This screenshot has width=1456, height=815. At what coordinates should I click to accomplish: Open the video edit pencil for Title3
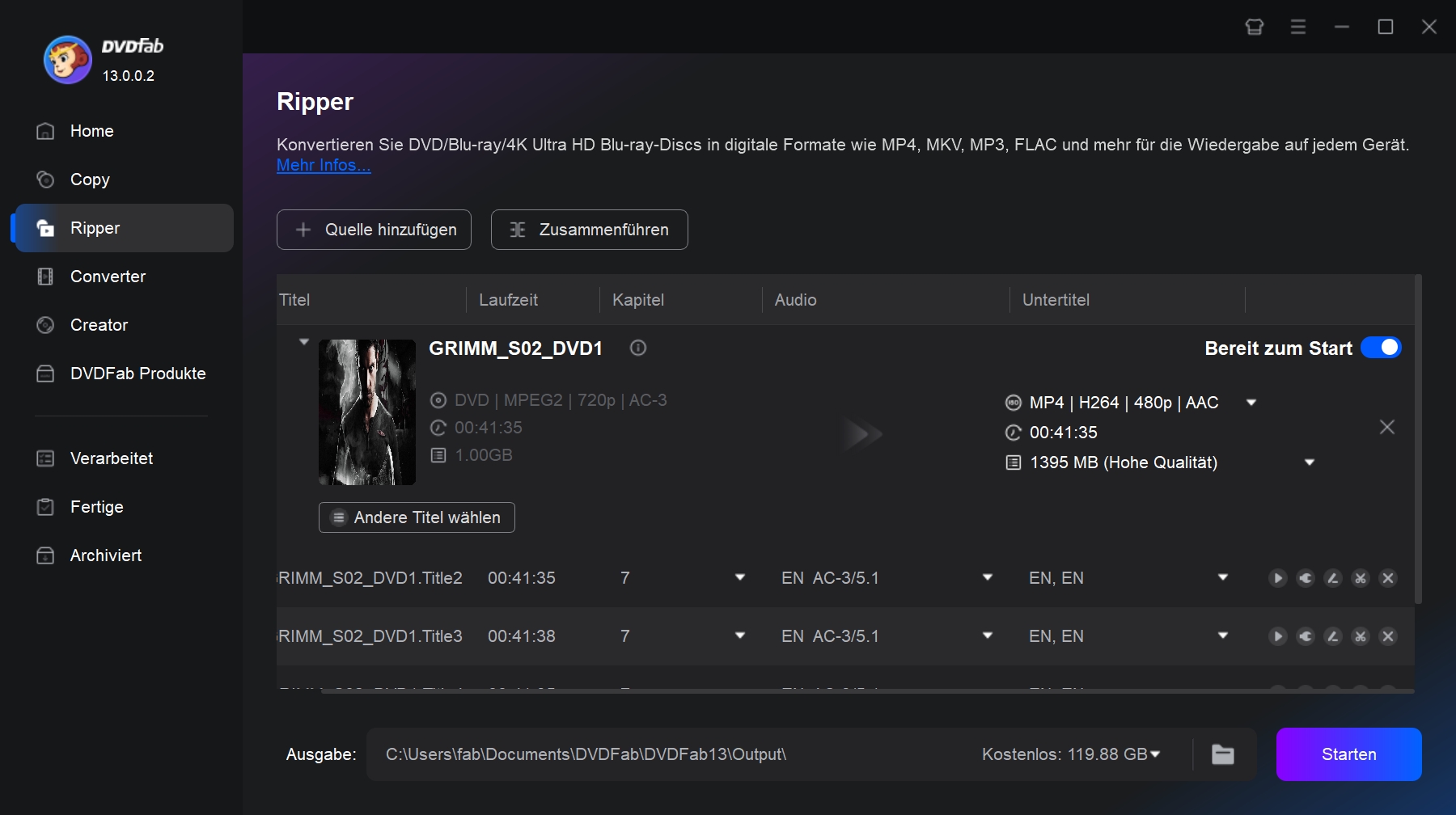[x=1333, y=636]
